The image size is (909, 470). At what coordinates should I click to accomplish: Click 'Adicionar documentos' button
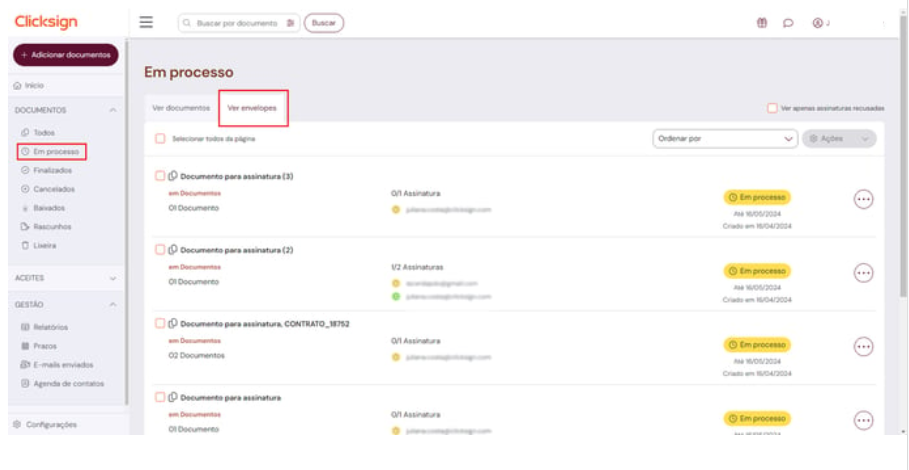pyautogui.click(x=65, y=55)
